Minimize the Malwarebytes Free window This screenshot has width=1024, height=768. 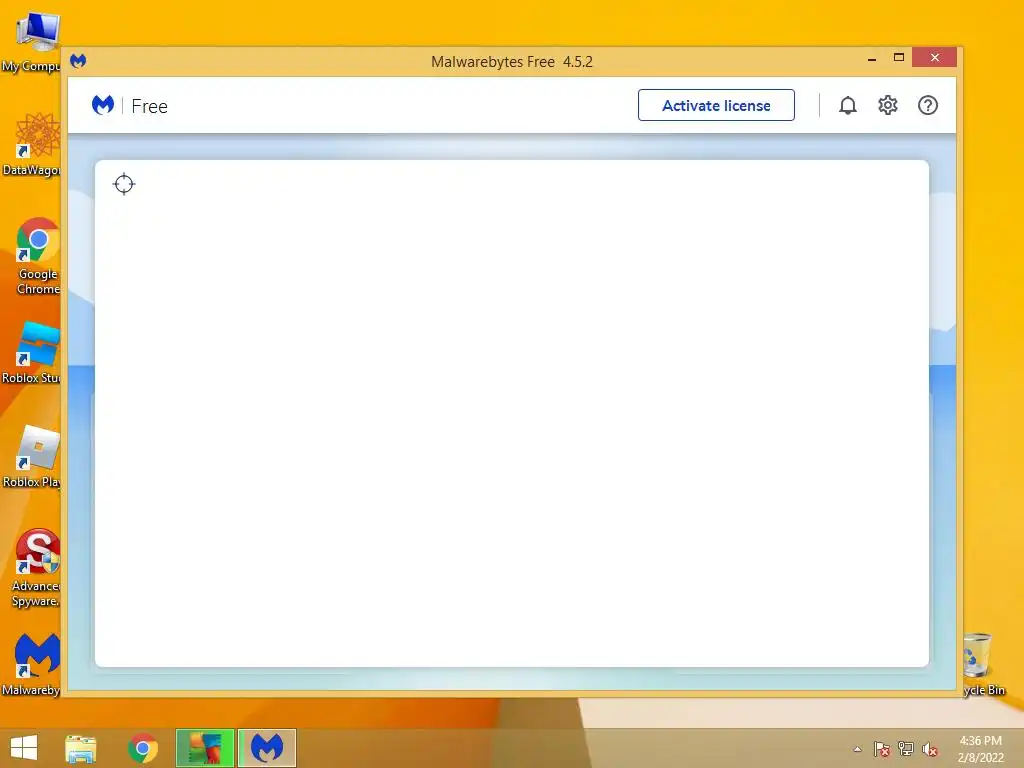click(x=871, y=58)
